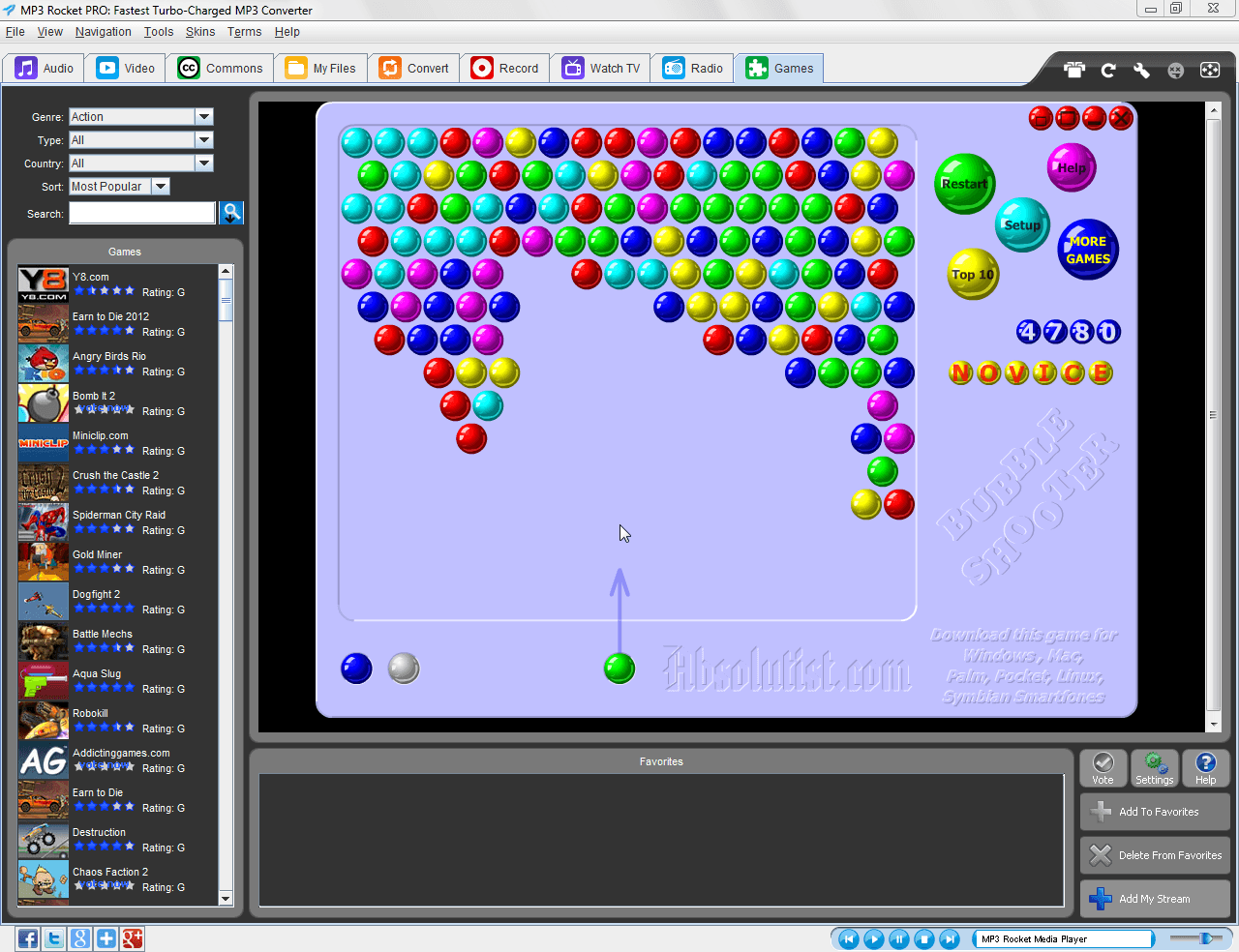
Task: Open Angry Birds Rio thumbnail
Action: [44, 364]
